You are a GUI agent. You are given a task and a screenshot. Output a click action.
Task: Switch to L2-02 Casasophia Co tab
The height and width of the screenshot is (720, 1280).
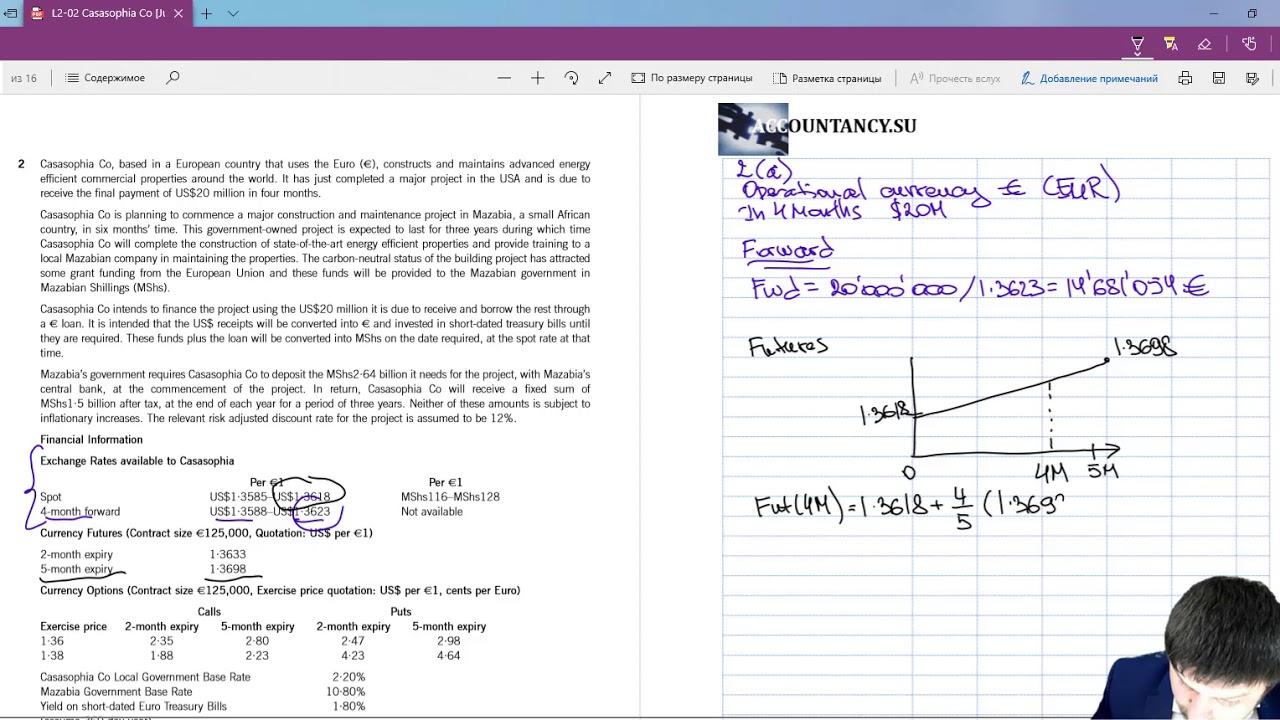coord(107,14)
